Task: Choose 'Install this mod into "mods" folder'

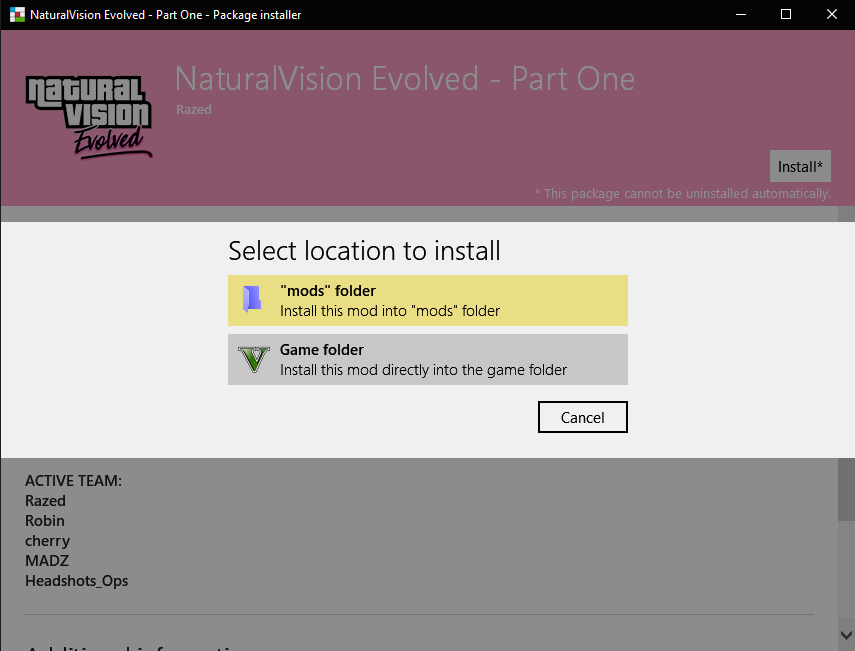Action: click(x=428, y=300)
